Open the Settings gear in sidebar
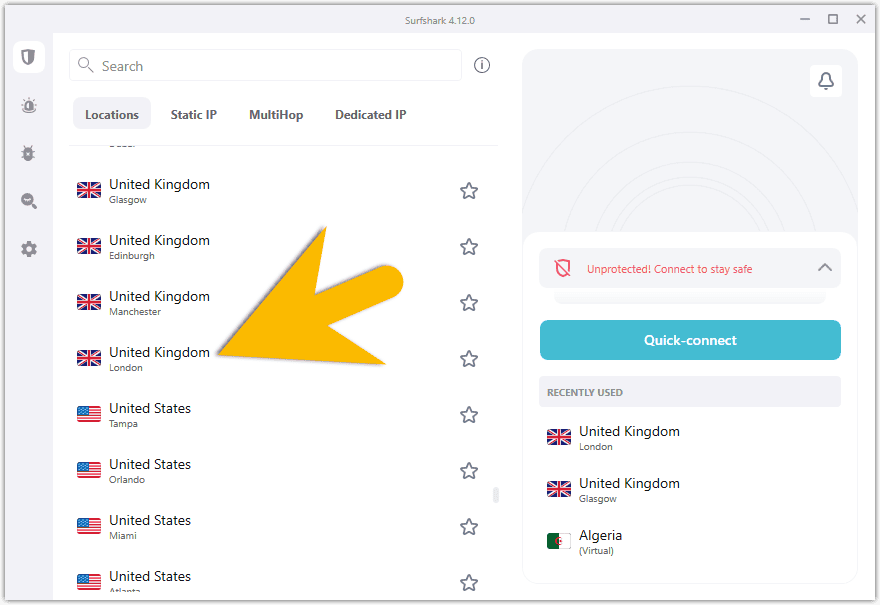 click(x=29, y=249)
